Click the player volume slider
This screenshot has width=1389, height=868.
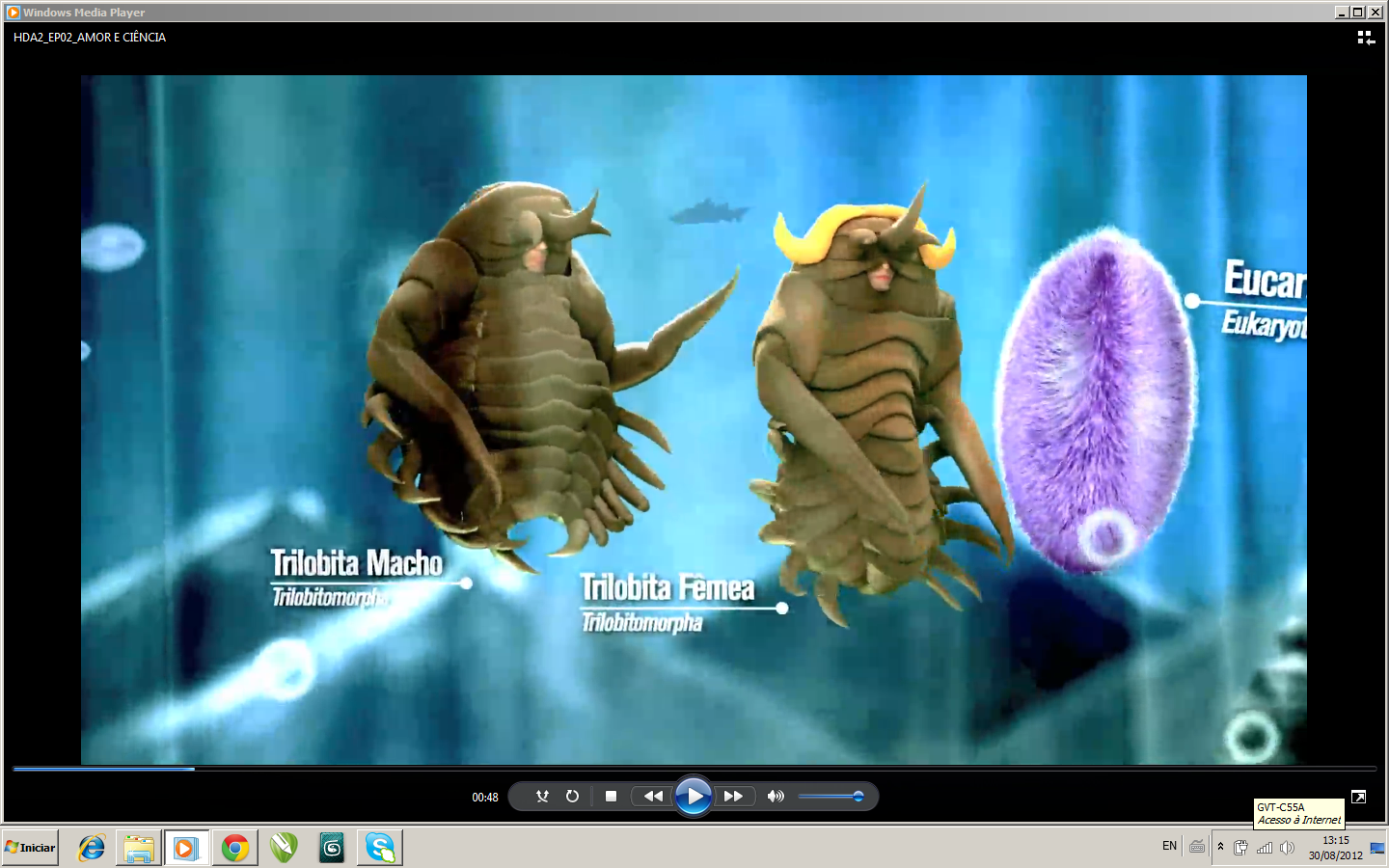830,797
